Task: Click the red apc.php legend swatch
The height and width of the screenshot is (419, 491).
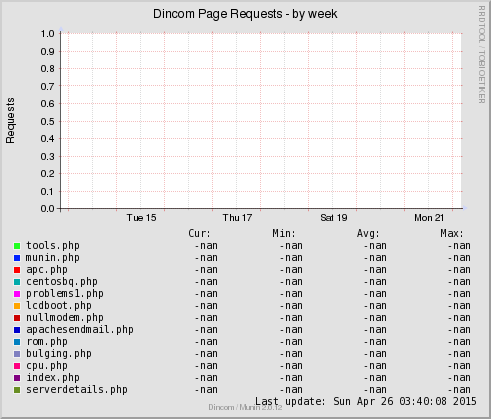Action: [x=17, y=270]
